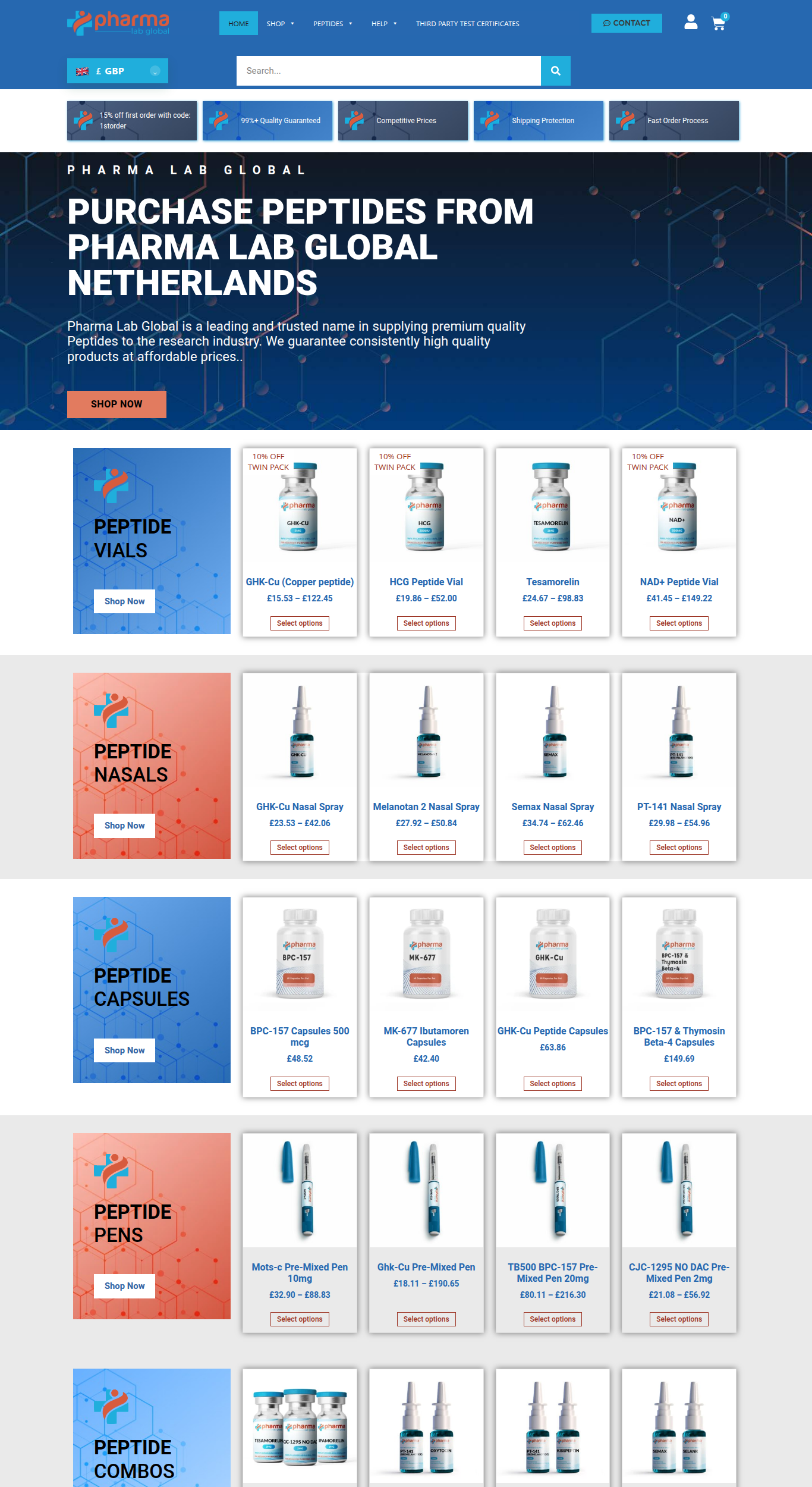Click the Contact button
Viewport: 812px width, 1487px height.
click(627, 23)
